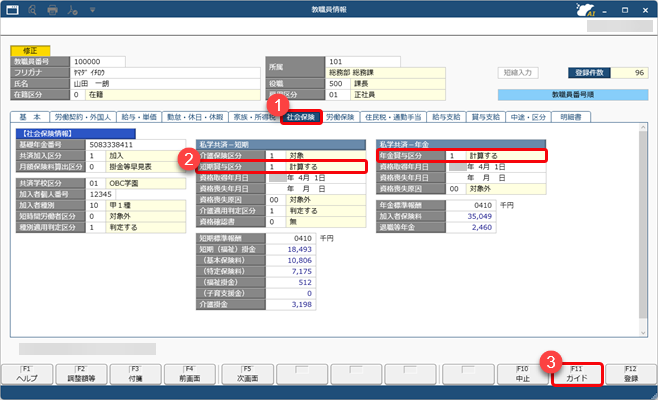Viewport: 658px width, 400px height.
Task: Open the 給与・単価 tab
Action: (x=139, y=117)
